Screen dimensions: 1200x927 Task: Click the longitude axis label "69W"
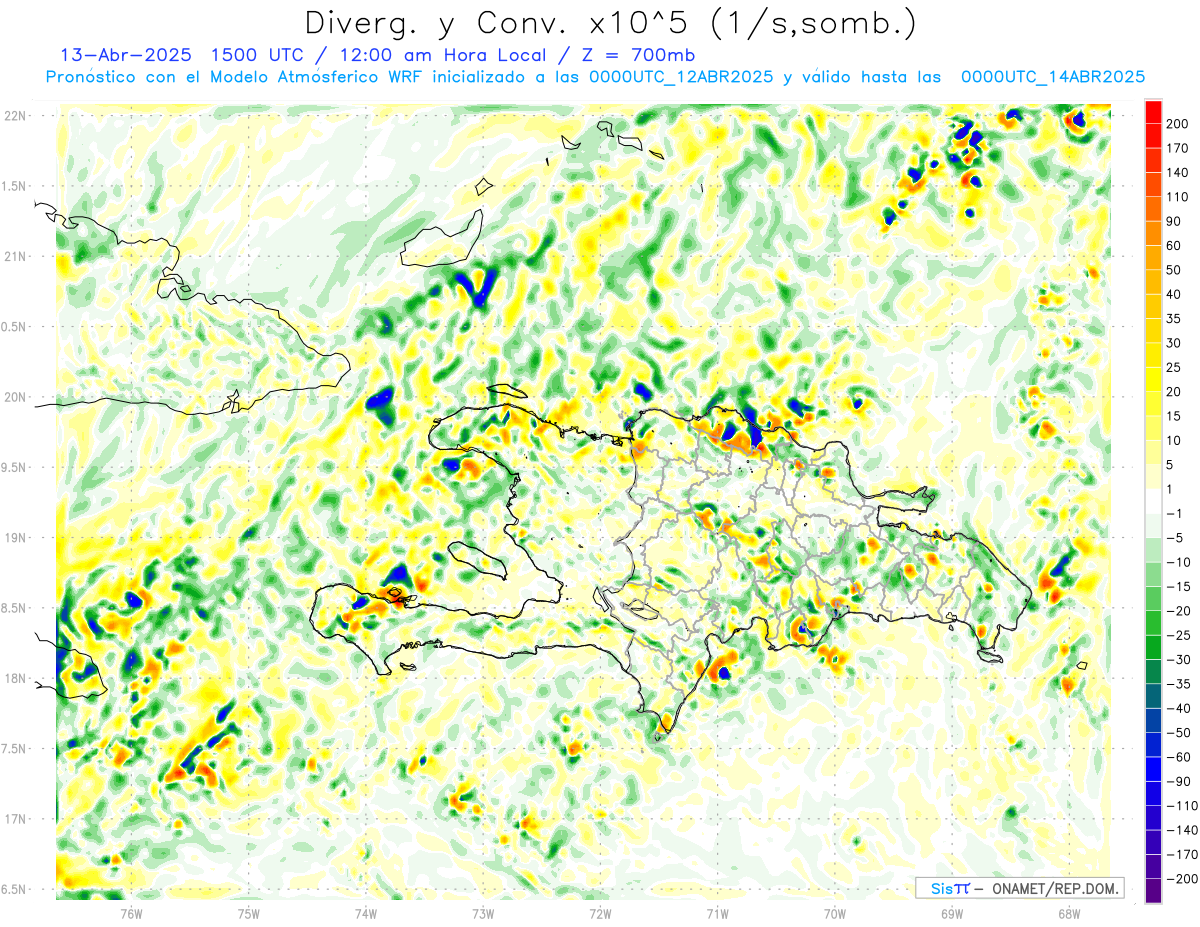click(952, 913)
